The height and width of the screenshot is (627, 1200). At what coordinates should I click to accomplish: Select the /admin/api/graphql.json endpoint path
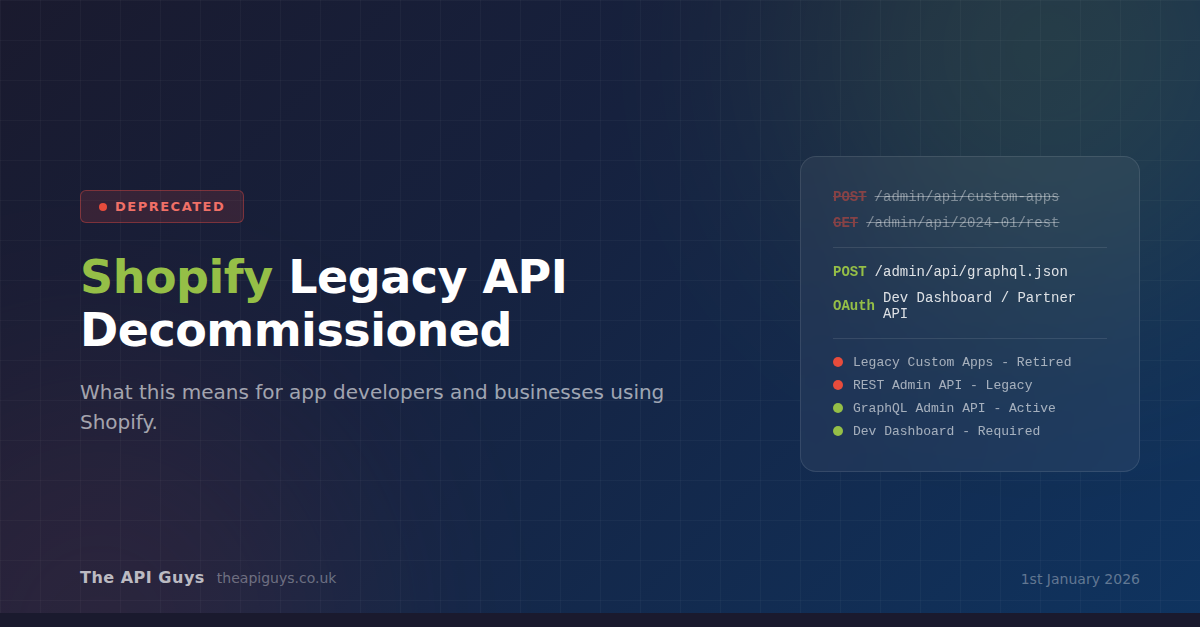tap(970, 272)
